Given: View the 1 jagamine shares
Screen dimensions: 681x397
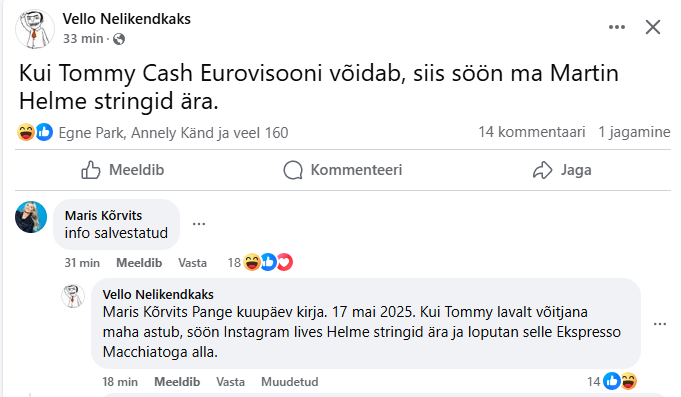Looking at the screenshot, I should coord(634,132).
